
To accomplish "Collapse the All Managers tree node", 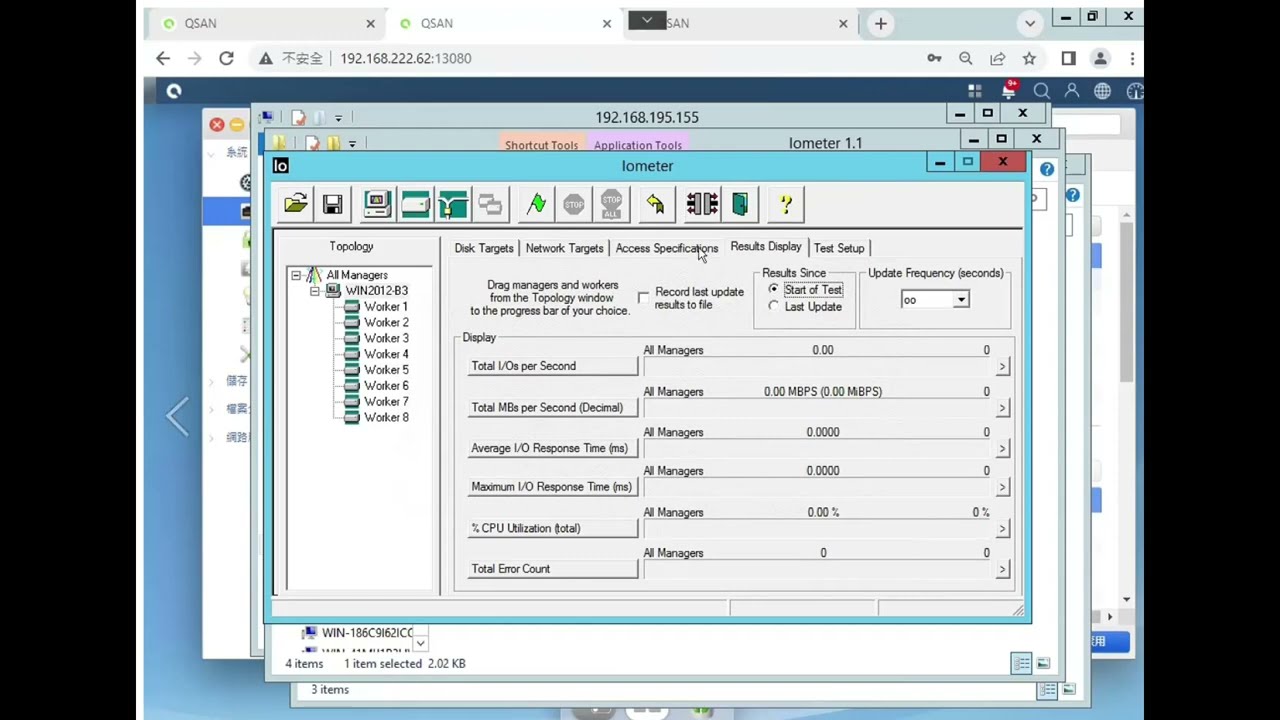I will pyautogui.click(x=296, y=275).
